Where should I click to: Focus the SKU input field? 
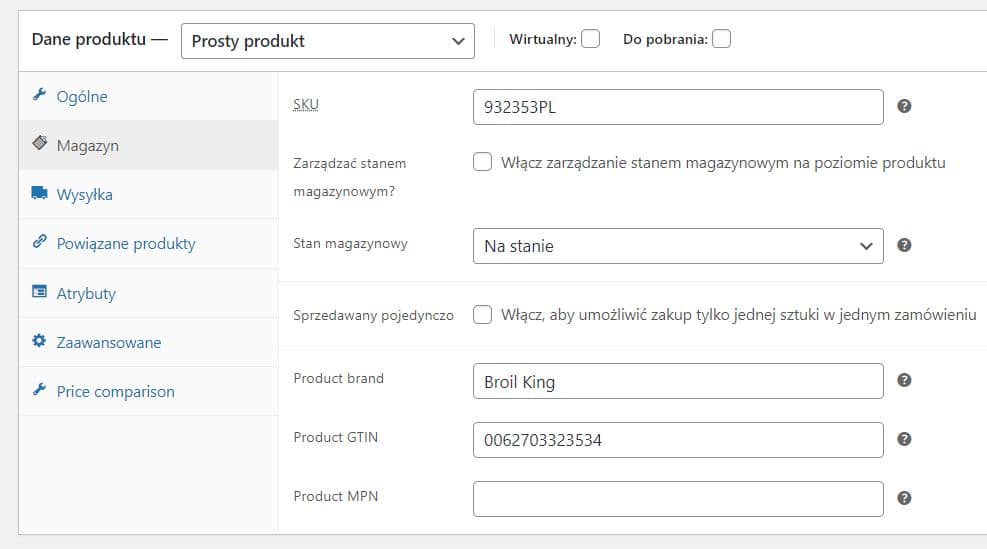point(677,107)
